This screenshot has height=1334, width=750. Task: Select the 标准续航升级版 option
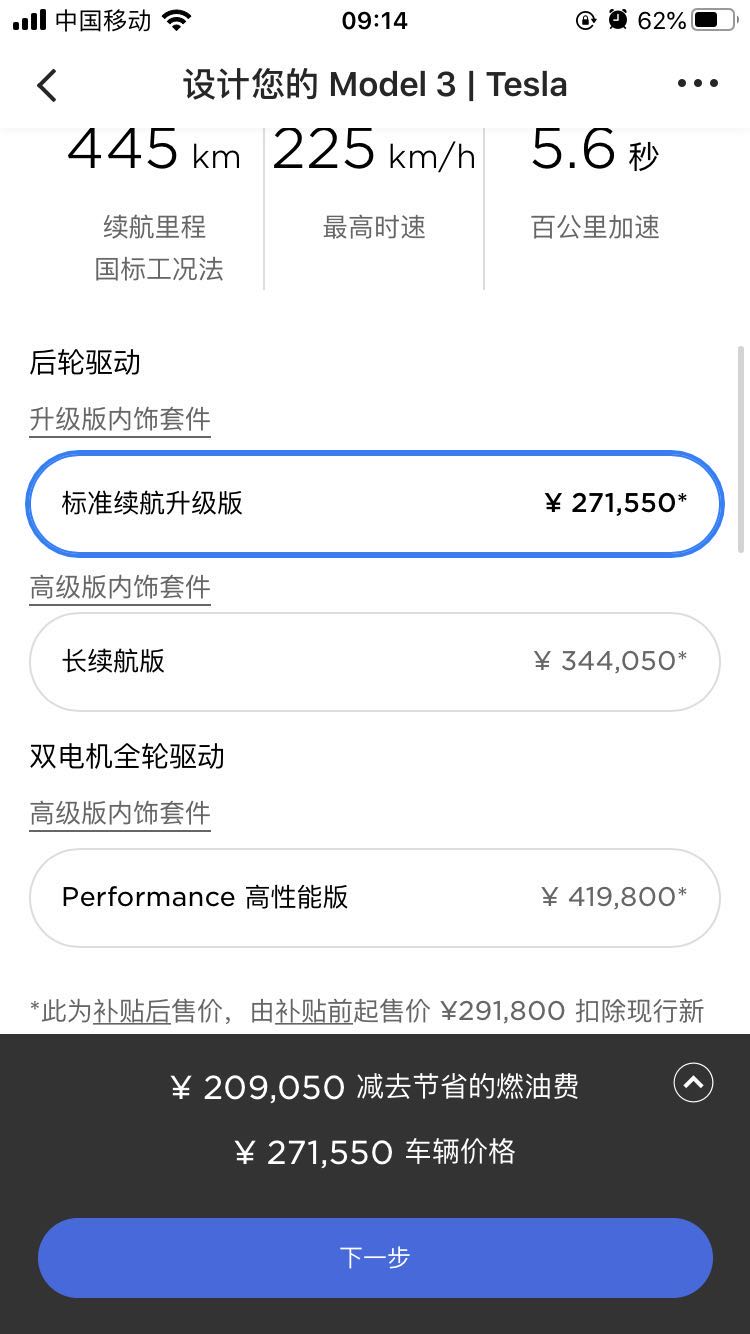tap(375, 503)
